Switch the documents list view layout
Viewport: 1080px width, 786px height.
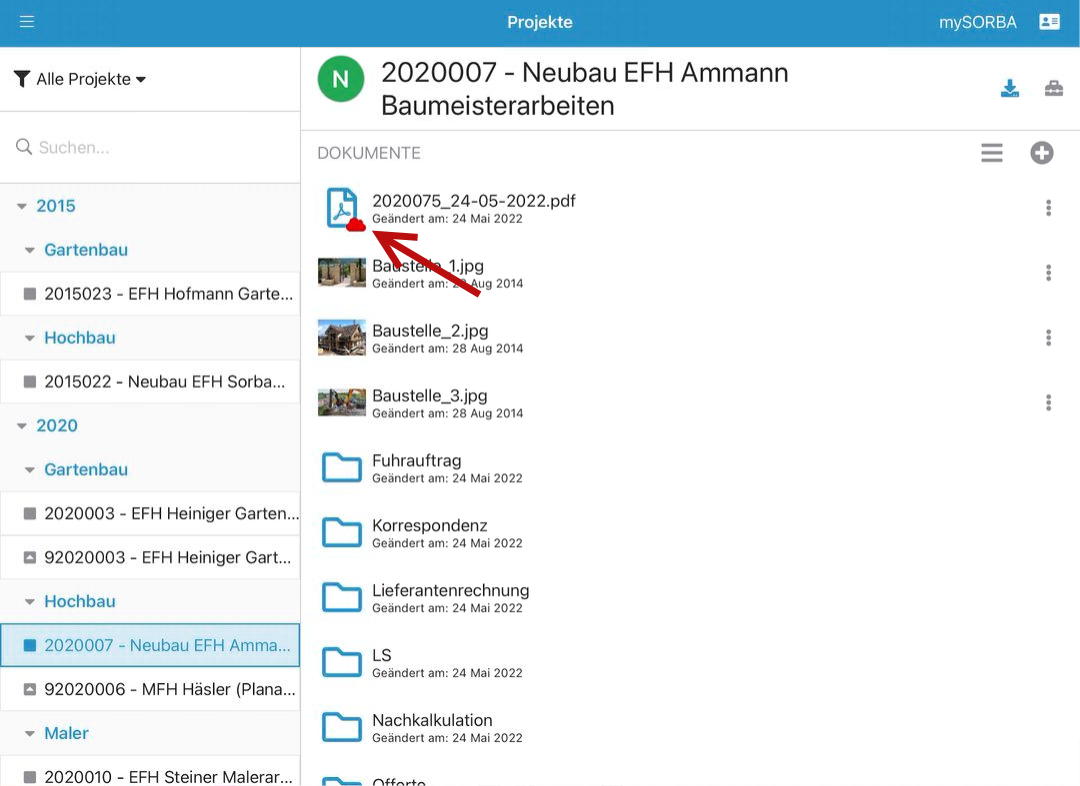(991, 153)
